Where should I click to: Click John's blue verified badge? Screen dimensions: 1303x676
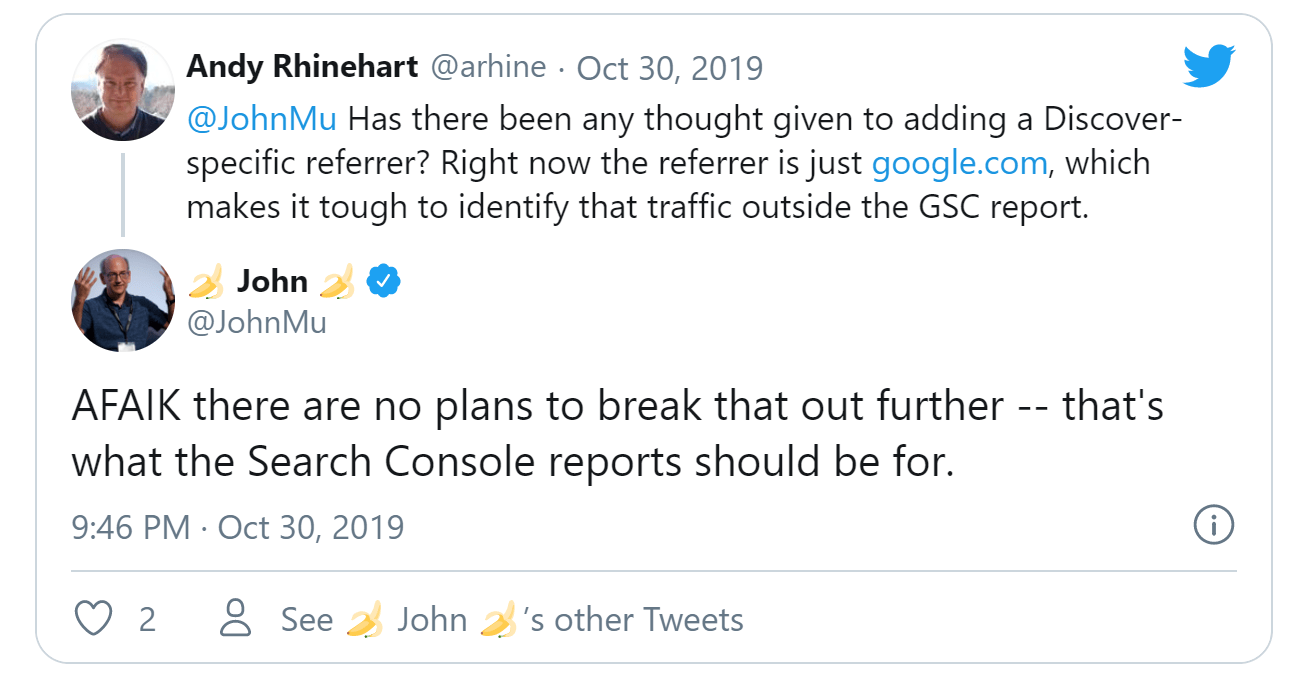click(x=384, y=282)
